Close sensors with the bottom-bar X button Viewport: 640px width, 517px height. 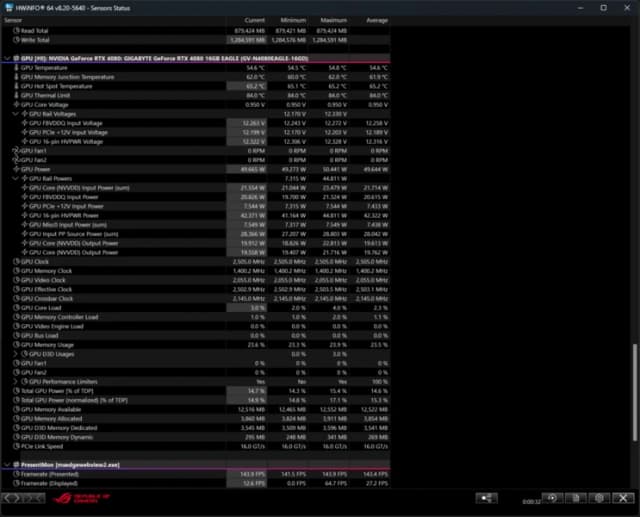click(623, 498)
